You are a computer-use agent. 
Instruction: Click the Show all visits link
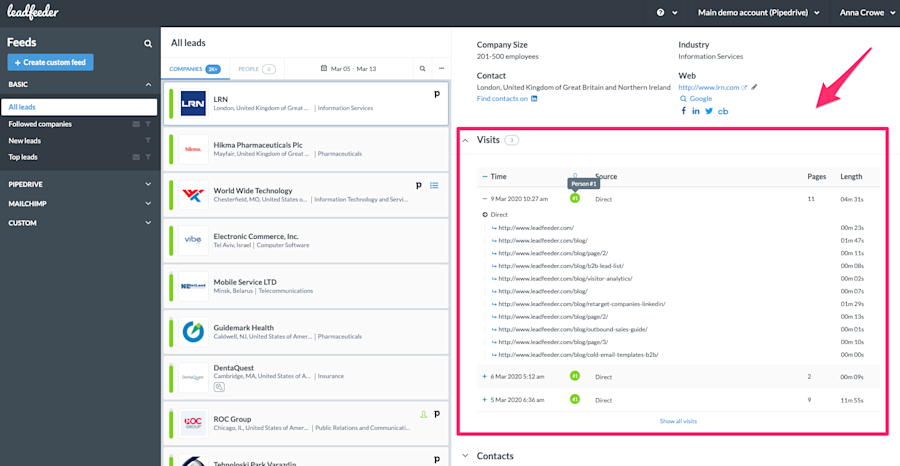[678, 421]
